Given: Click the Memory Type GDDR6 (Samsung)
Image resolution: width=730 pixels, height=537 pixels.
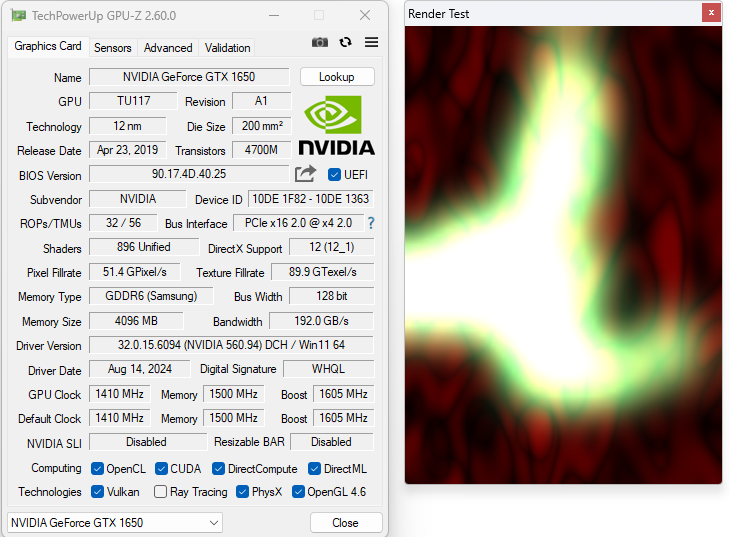Looking at the screenshot, I should (151, 296).
